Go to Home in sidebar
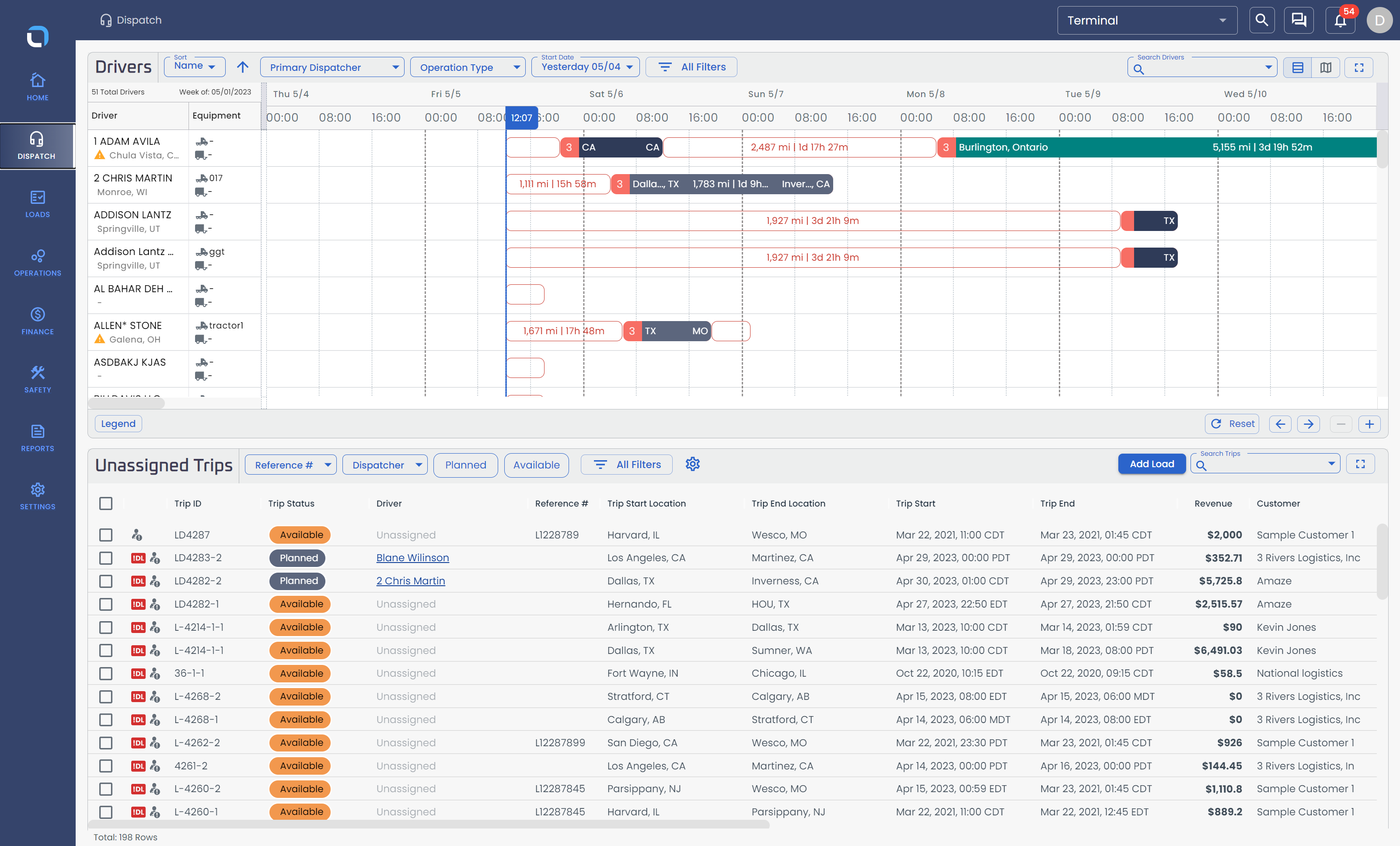The height and width of the screenshot is (846, 1400). click(x=38, y=87)
